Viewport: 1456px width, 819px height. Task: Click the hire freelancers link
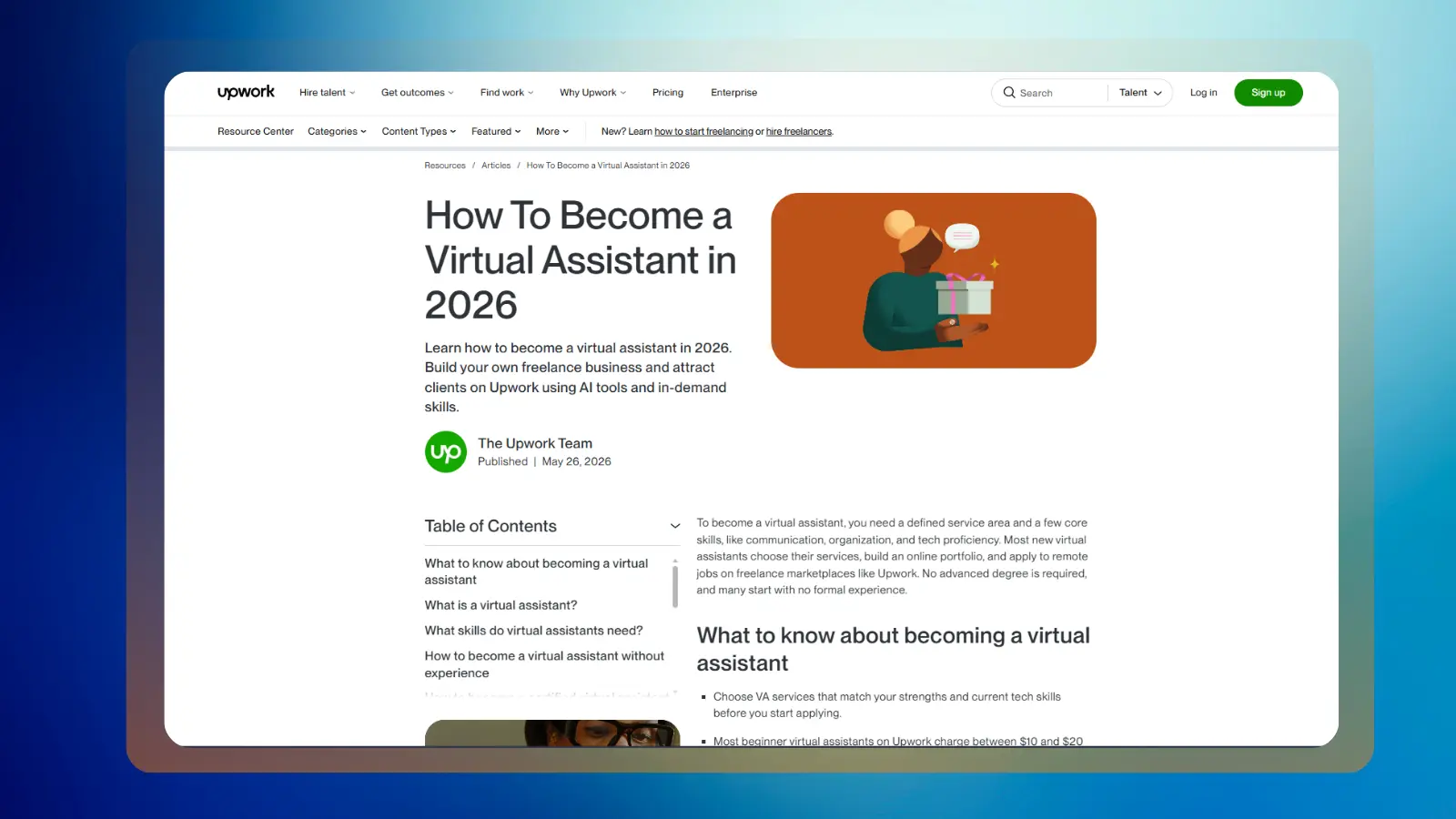click(x=799, y=132)
